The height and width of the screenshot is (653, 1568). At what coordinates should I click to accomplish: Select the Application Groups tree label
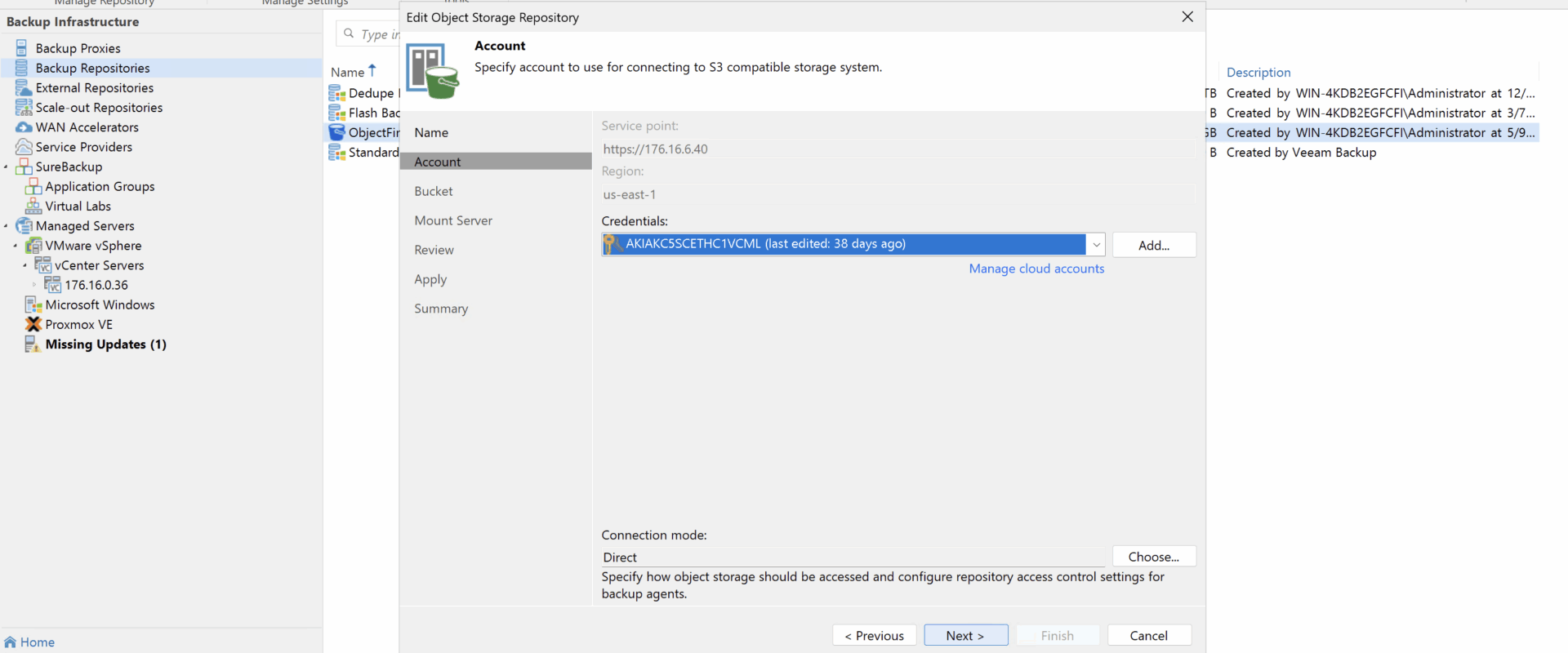click(x=100, y=186)
